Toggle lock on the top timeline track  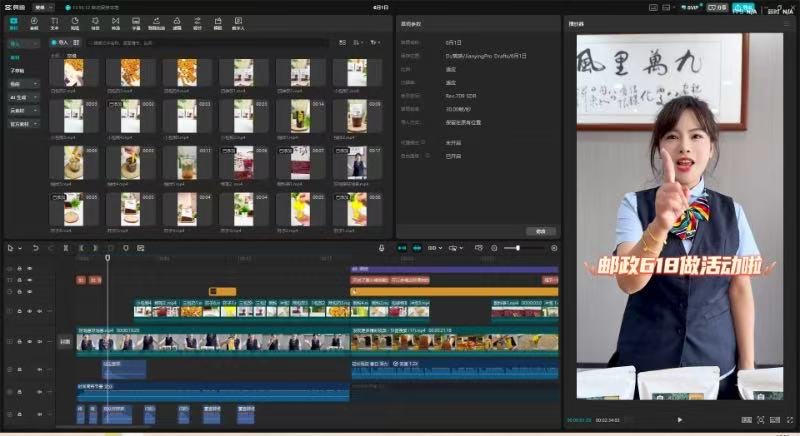pos(19,268)
